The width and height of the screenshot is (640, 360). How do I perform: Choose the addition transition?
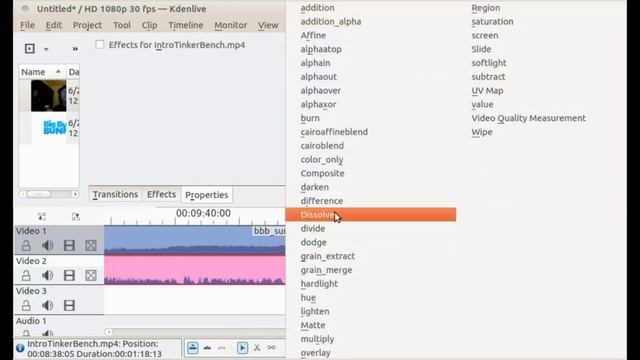click(318, 8)
